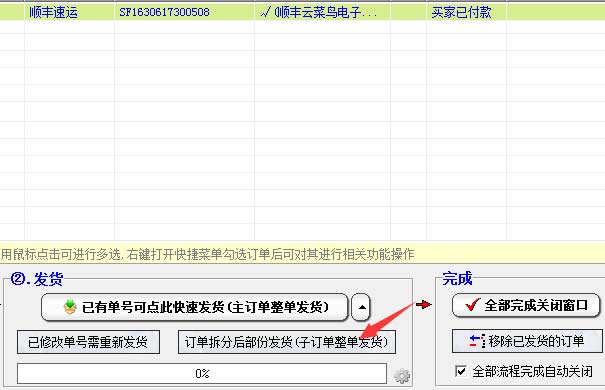Click the 0% shipping progress bar

202,373
